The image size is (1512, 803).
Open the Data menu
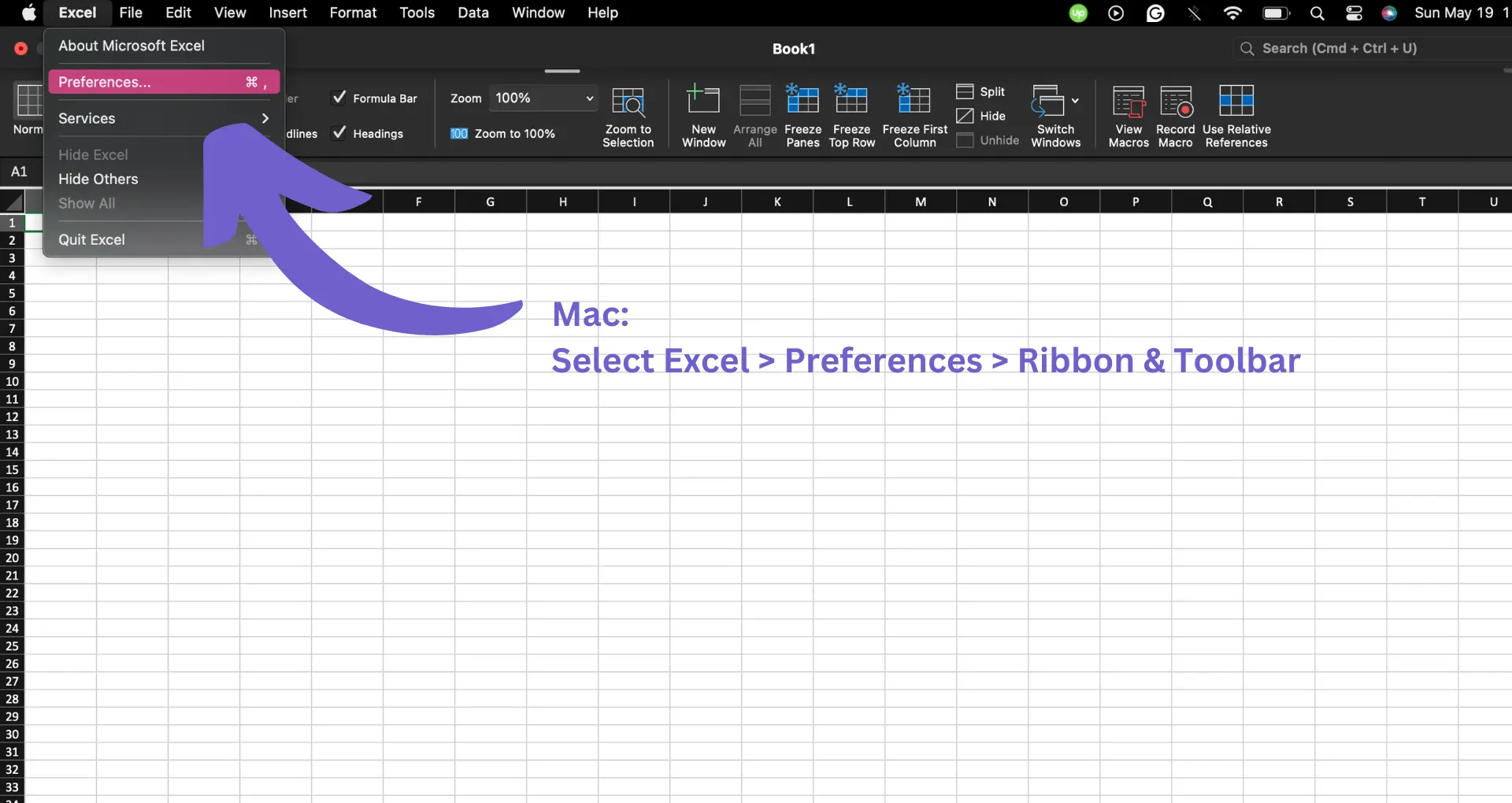coord(473,13)
